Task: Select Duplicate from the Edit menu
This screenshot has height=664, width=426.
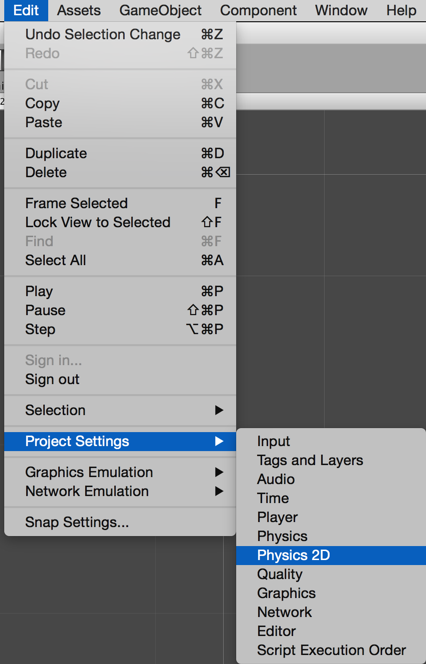Action: coord(120,153)
